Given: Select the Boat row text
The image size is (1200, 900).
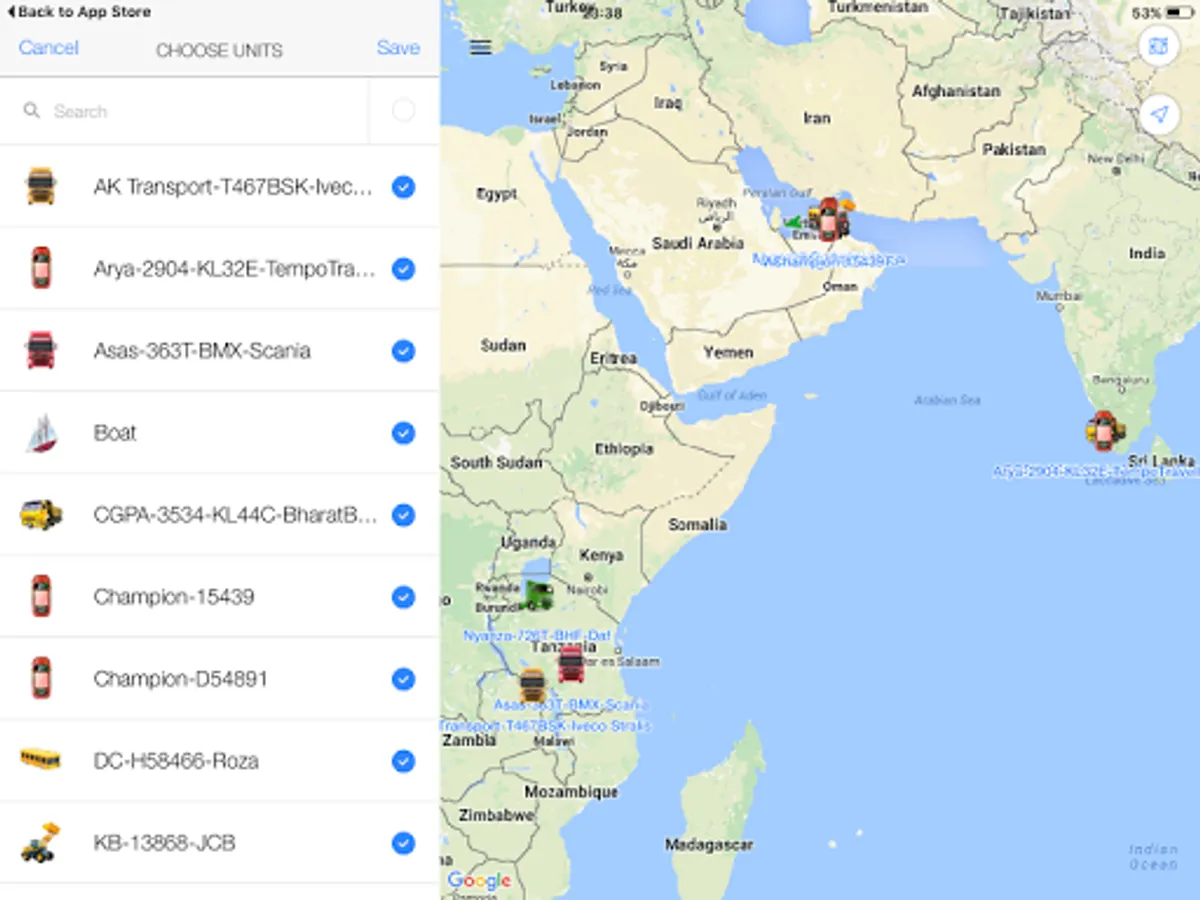Looking at the screenshot, I should pos(115,433).
